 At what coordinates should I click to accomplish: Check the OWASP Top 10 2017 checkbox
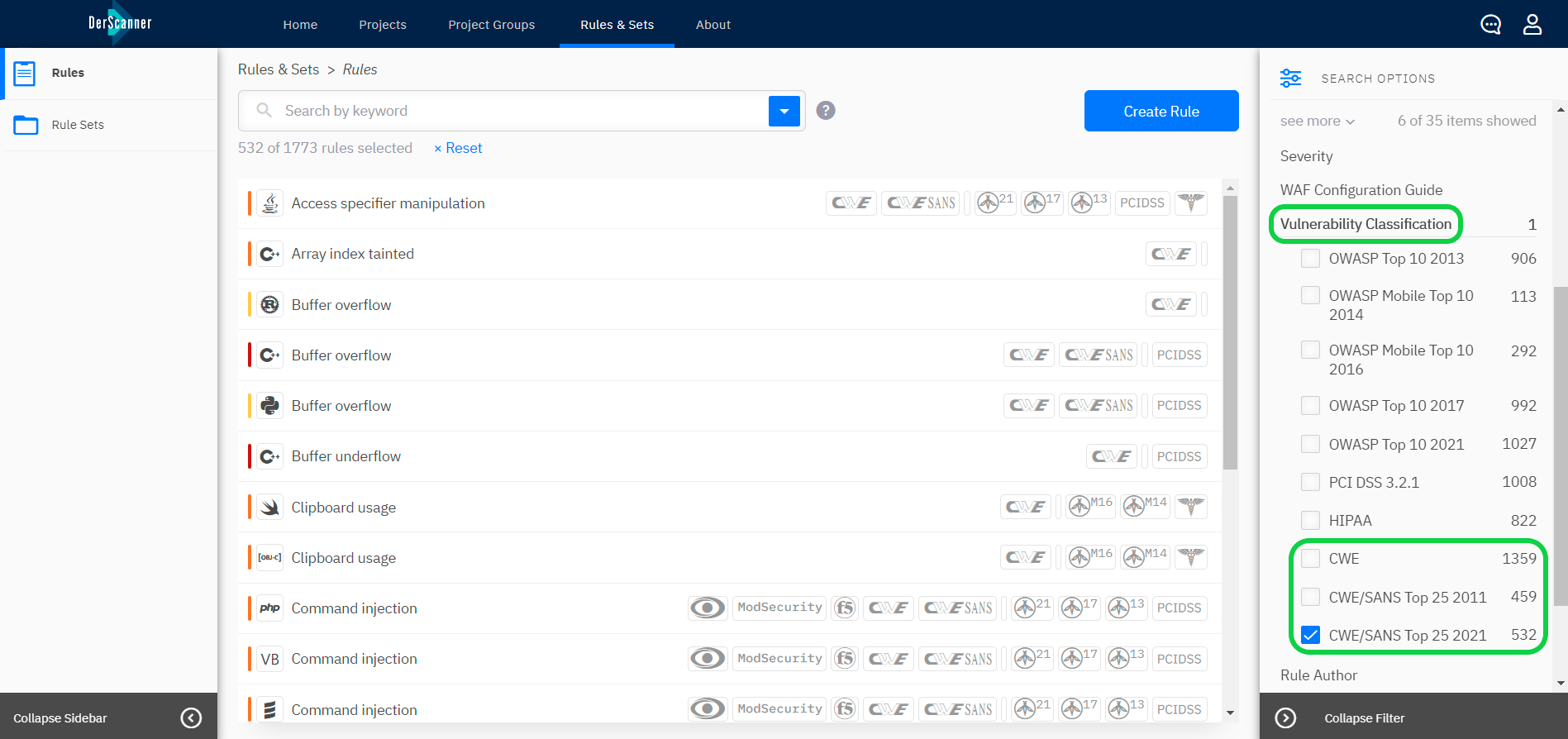(x=1310, y=405)
